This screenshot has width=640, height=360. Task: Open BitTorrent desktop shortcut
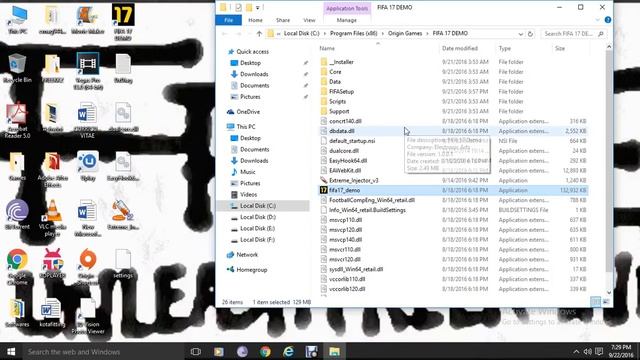(17, 215)
